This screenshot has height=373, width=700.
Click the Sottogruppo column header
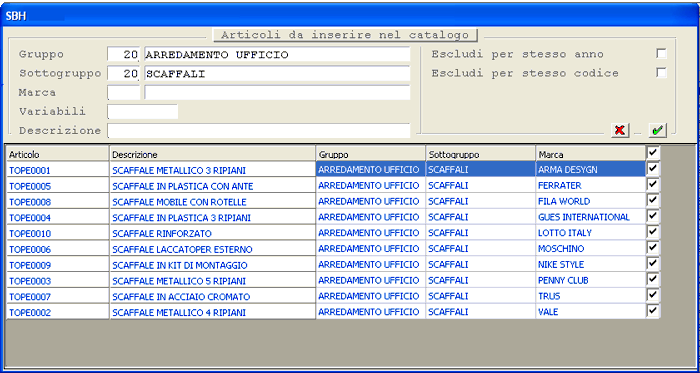click(480, 154)
